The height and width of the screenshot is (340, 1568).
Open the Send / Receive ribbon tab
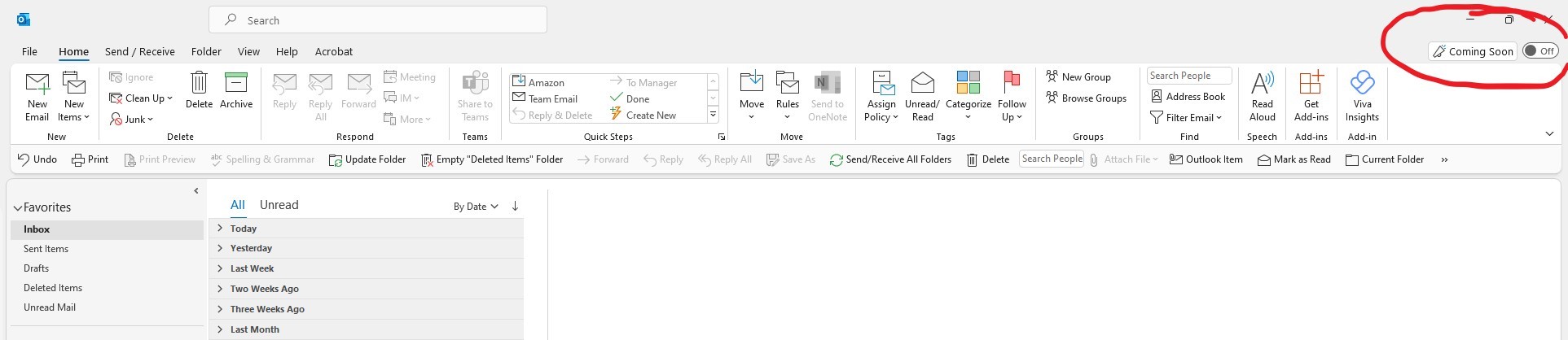click(140, 51)
